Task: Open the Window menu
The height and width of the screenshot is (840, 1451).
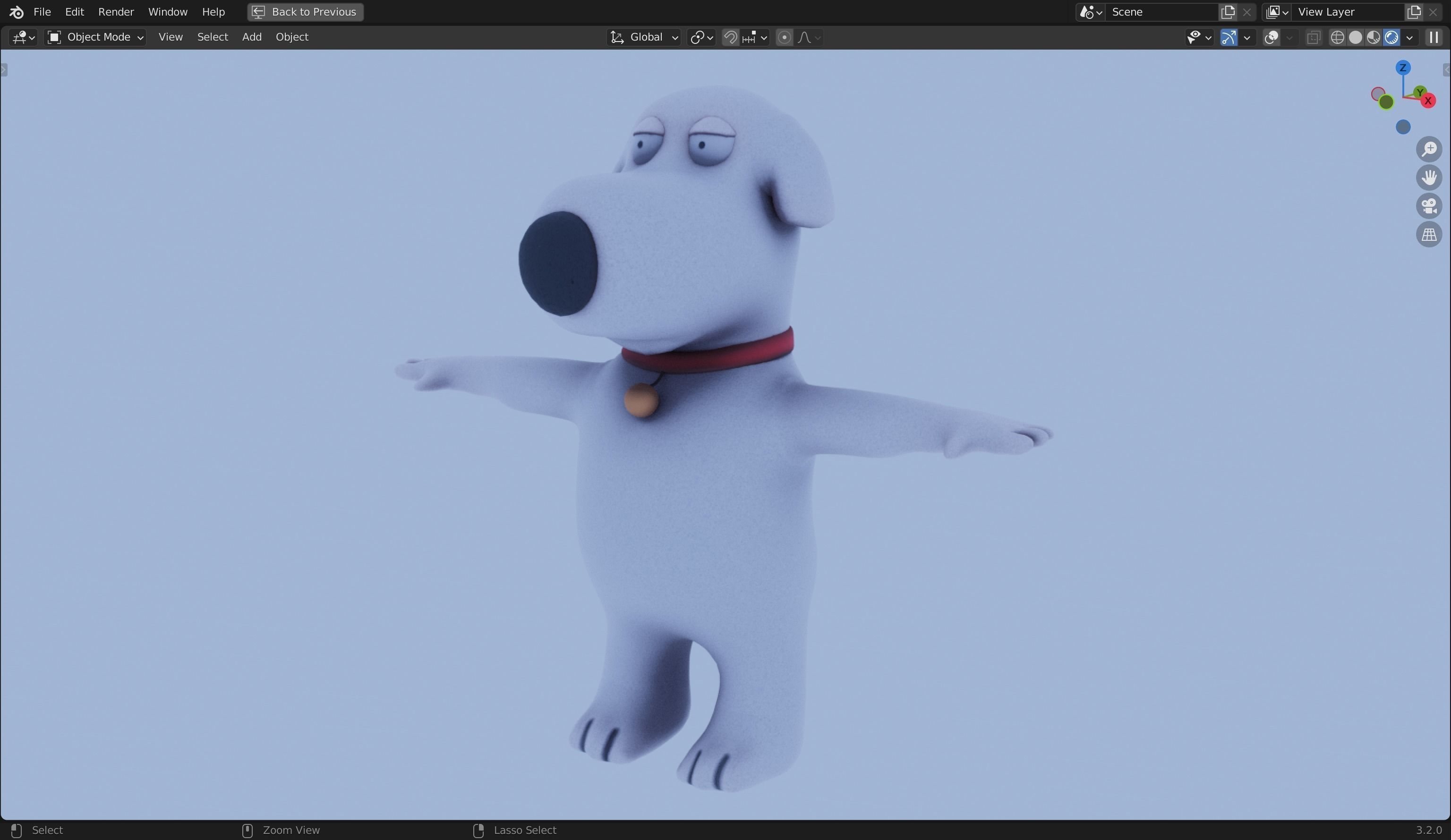Action: tap(168, 11)
